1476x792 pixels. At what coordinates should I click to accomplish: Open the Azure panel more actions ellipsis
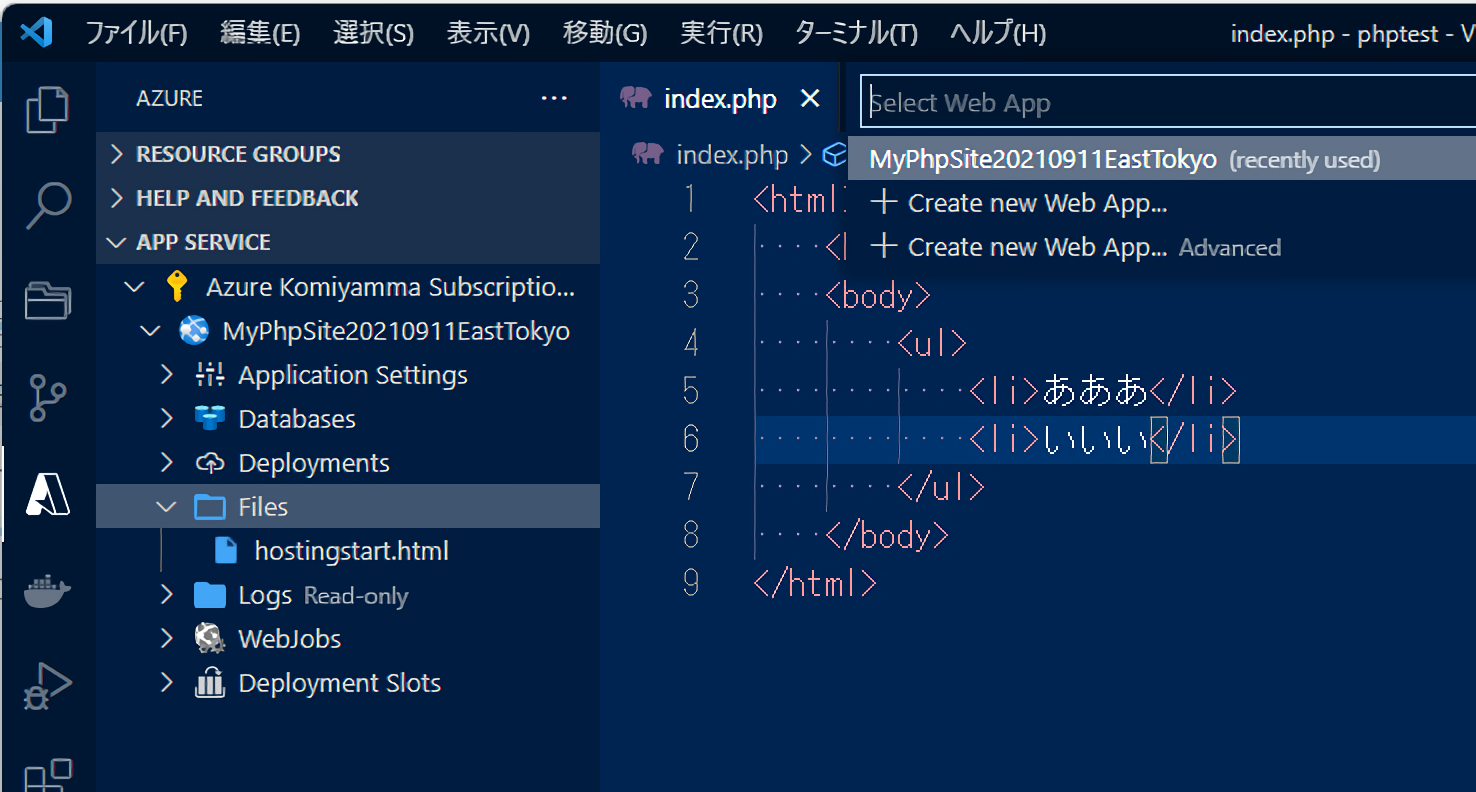[x=554, y=98]
